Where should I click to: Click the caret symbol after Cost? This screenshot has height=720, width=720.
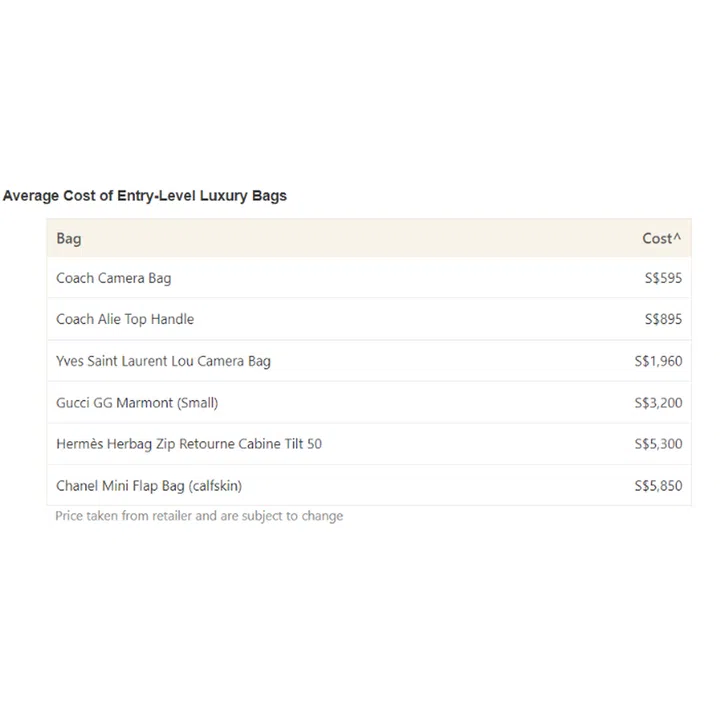coord(677,237)
